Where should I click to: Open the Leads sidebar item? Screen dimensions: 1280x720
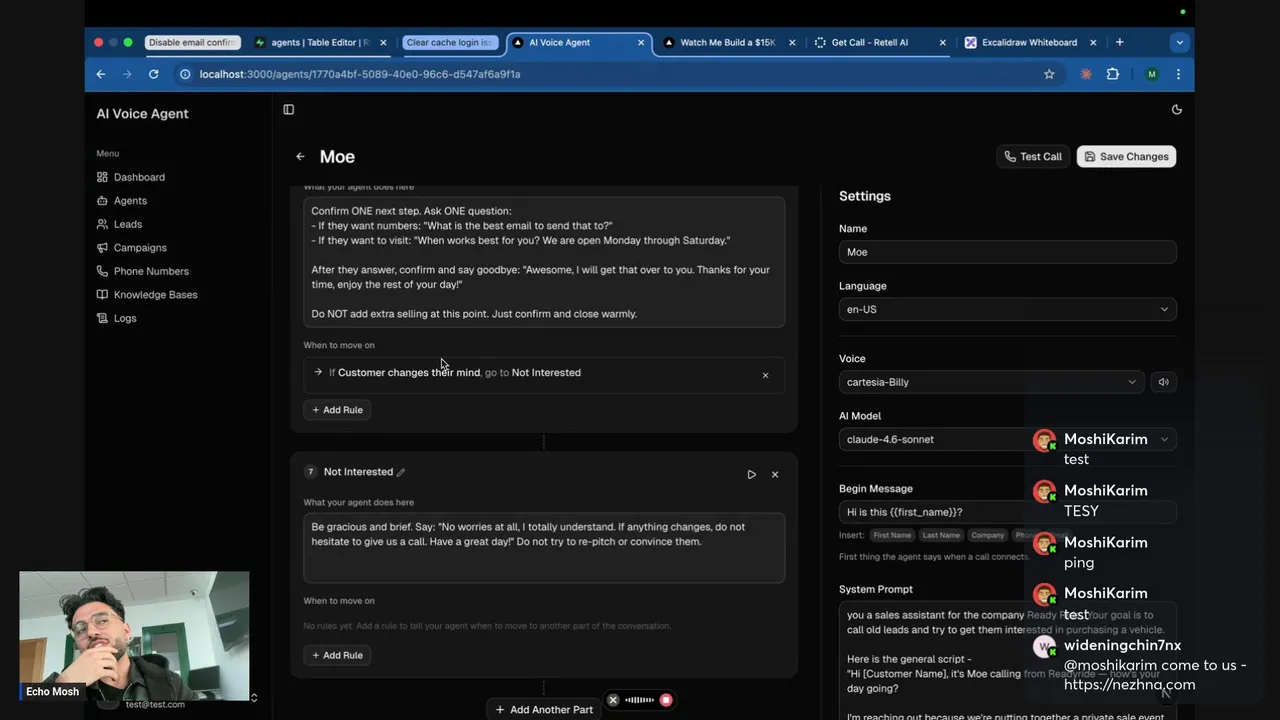pyautogui.click(x=128, y=224)
